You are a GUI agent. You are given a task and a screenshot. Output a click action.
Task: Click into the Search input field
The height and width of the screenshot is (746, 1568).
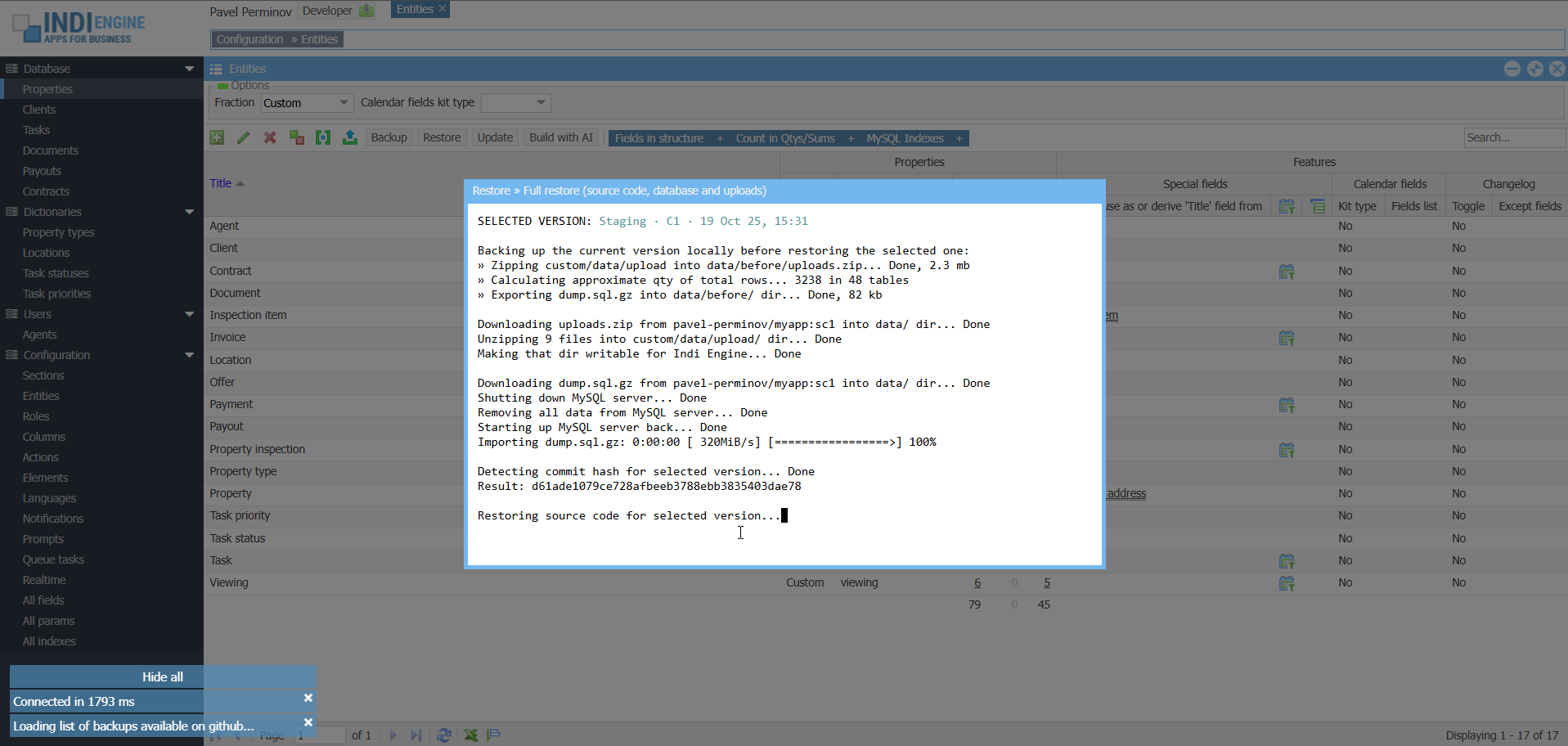pos(1512,137)
